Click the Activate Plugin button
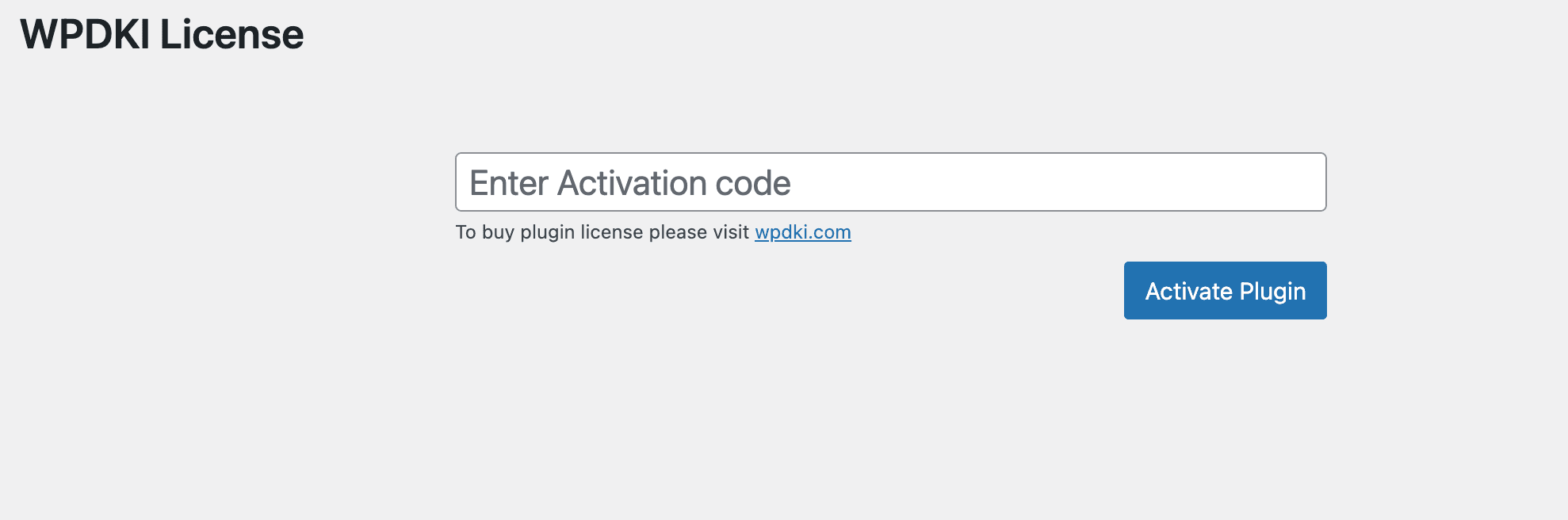The image size is (1568, 520). tap(1225, 290)
